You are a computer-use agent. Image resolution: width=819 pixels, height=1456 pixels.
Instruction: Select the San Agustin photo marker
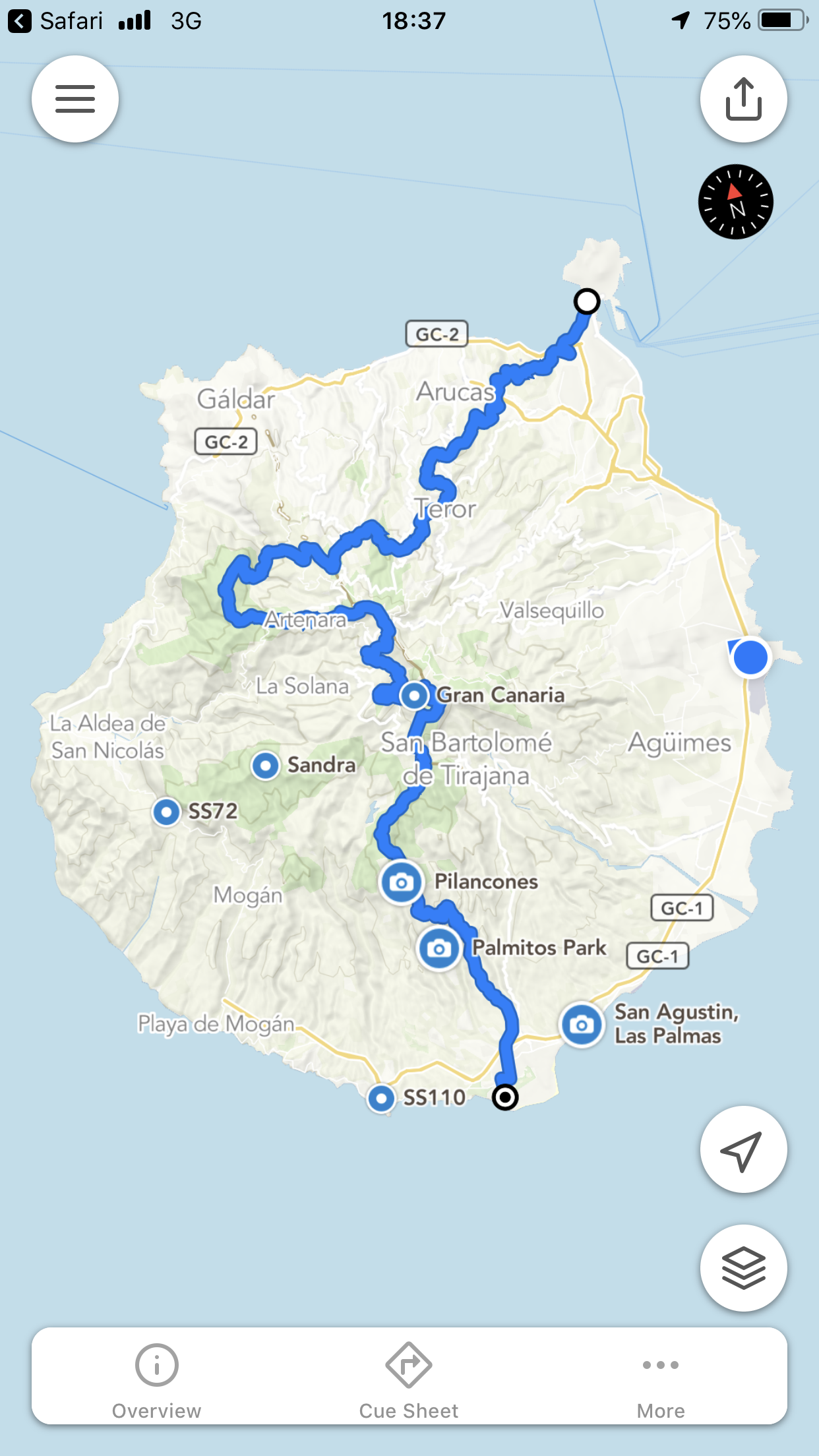[582, 1025]
